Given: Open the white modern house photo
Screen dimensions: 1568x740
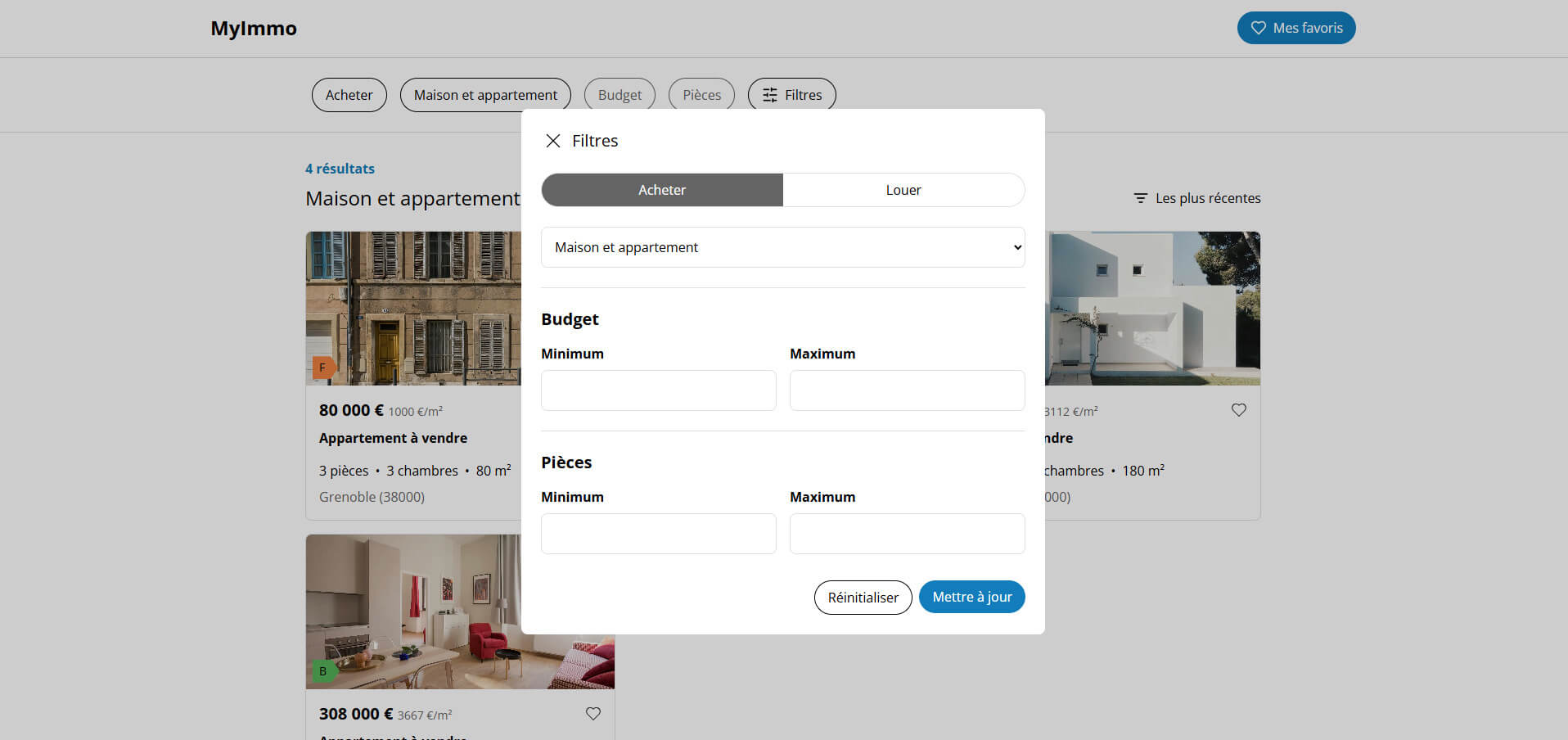Looking at the screenshot, I should 1152,309.
